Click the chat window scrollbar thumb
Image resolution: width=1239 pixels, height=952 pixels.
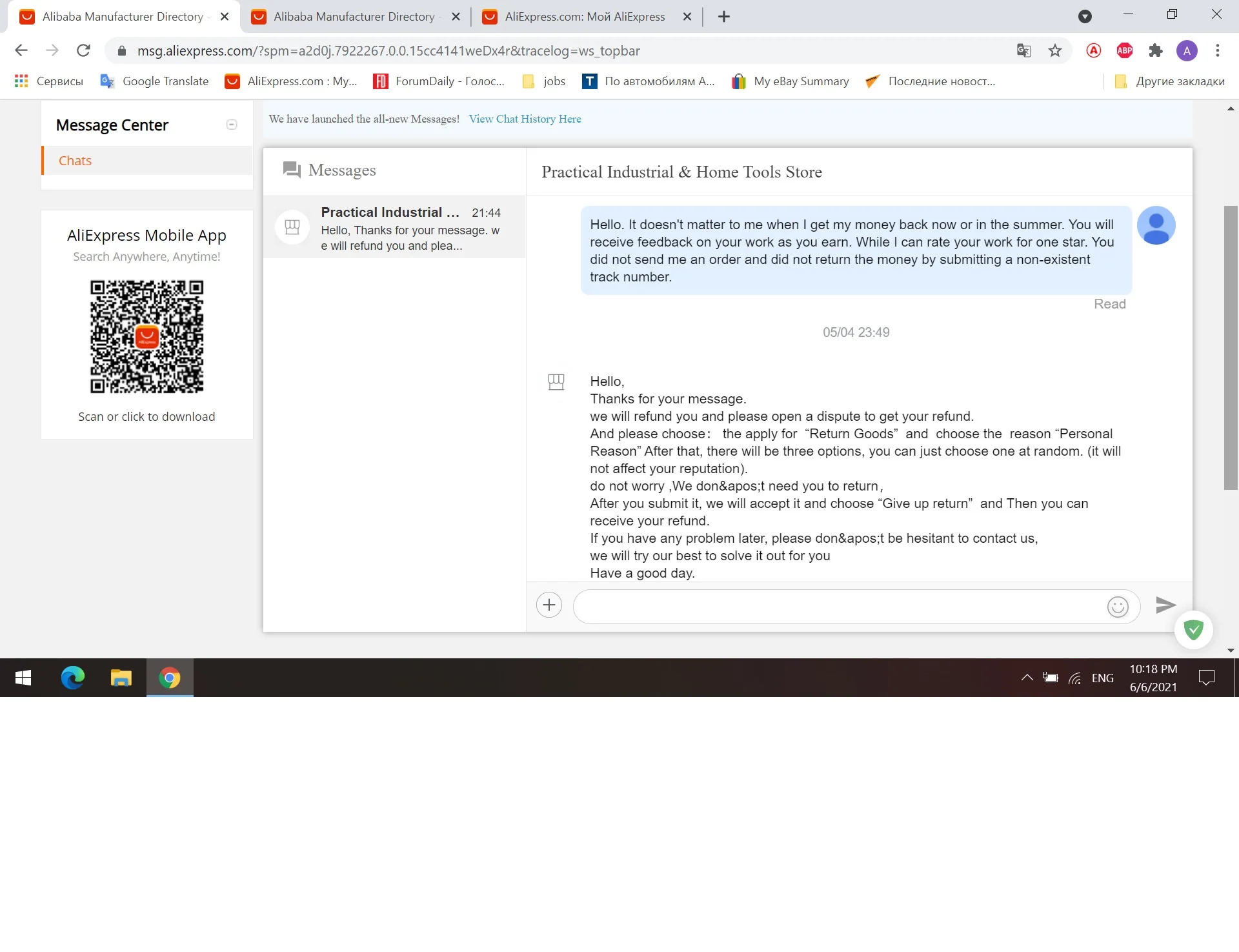pyautogui.click(x=1231, y=349)
